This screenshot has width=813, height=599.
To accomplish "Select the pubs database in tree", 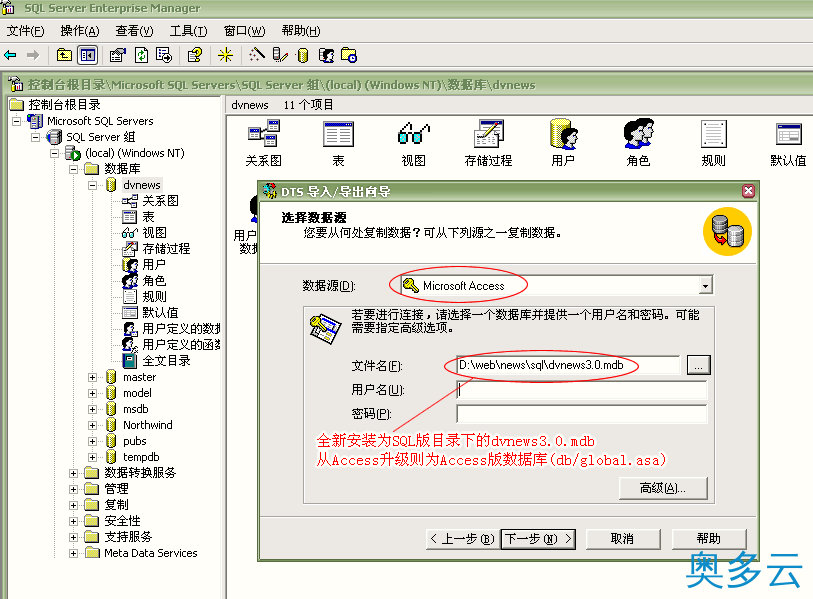I will point(134,441).
